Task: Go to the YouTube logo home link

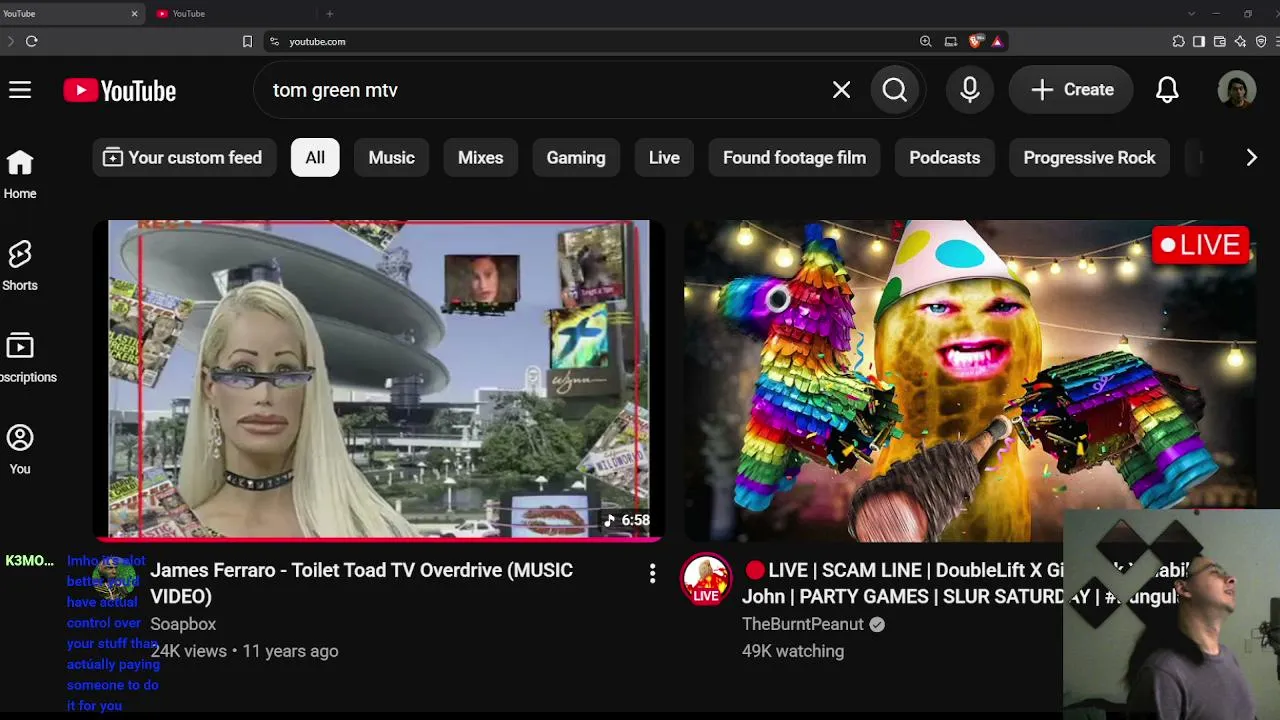Action: point(119,90)
